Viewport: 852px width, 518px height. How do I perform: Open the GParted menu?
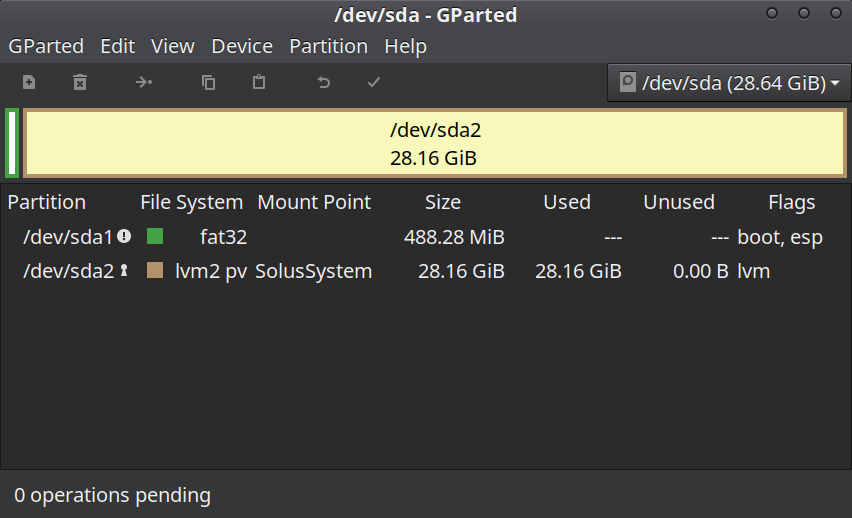pos(46,46)
